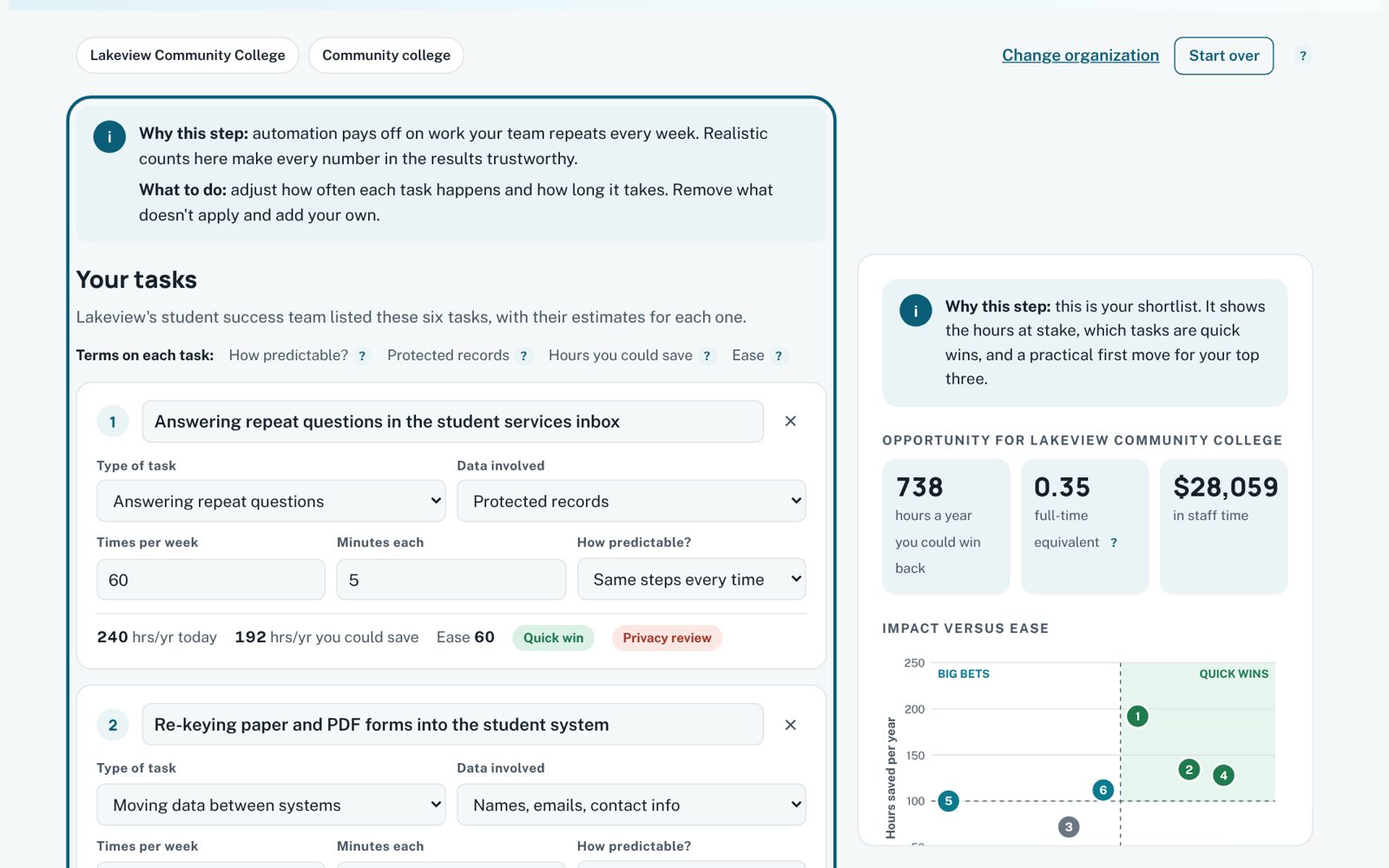Click the Community college chip
Screen dimensions: 1389x868
pyautogui.click(x=386, y=56)
